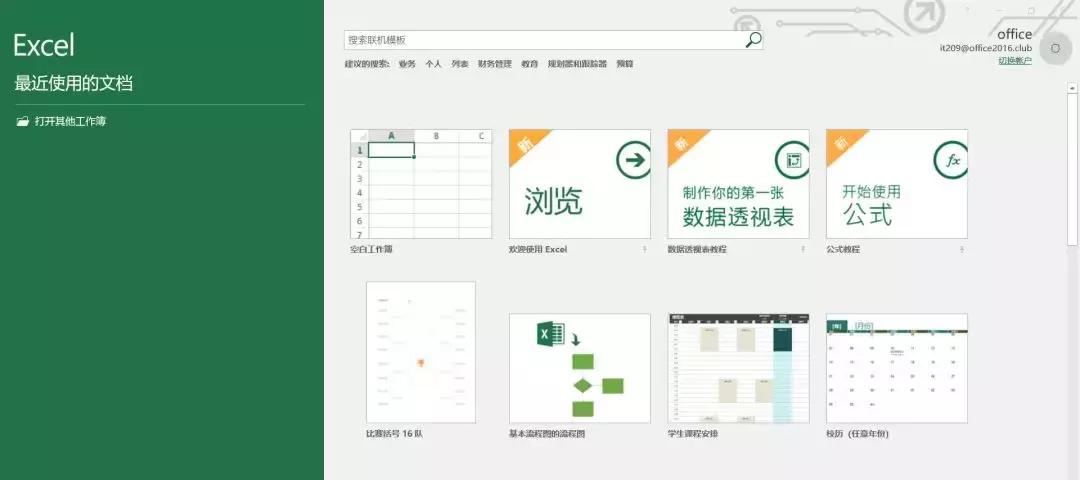Viewport: 1080px width, 480px height.
Task: Select suggested search 业务
Action: tap(407, 64)
